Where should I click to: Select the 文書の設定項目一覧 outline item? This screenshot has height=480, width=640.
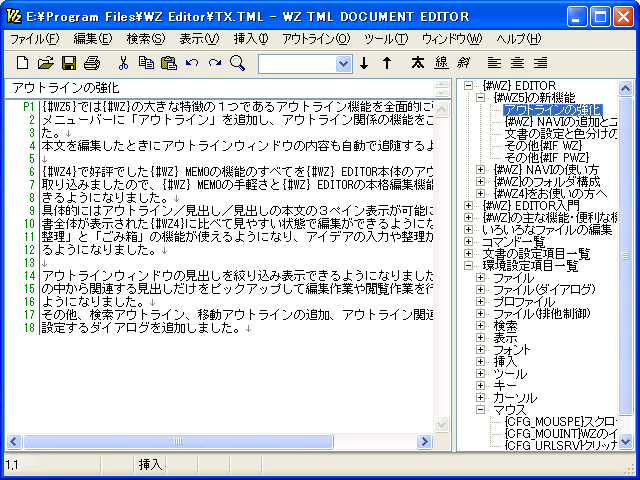[532, 254]
